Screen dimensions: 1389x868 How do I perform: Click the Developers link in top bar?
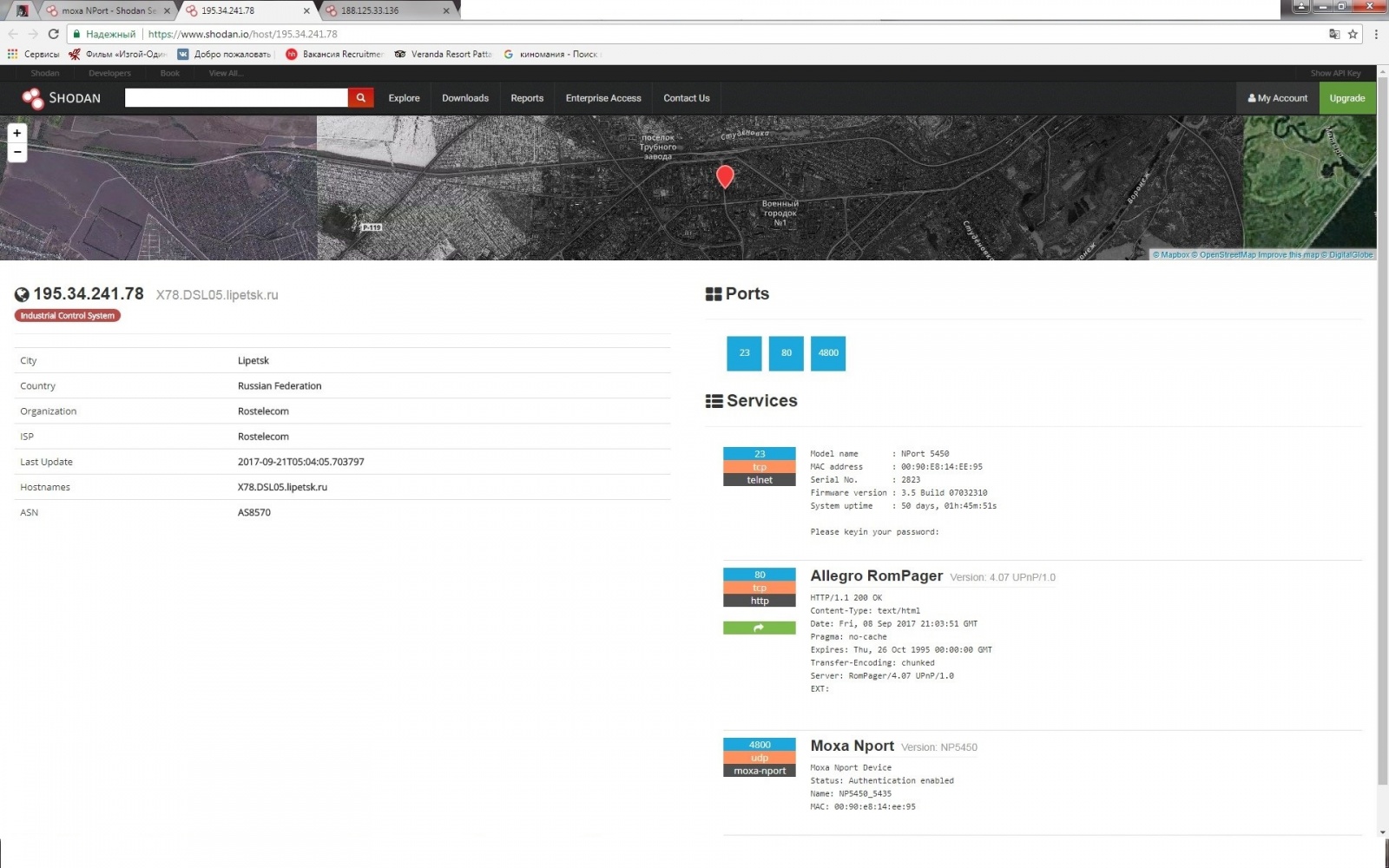pyautogui.click(x=109, y=73)
